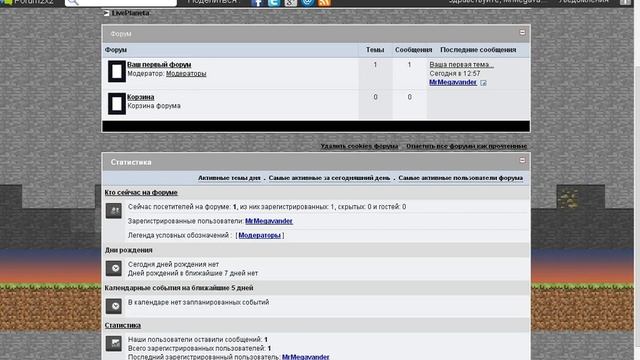The width and height of the screenshot is (640, 360).
Task: Click the Темы column header
Action: point(375,50)
